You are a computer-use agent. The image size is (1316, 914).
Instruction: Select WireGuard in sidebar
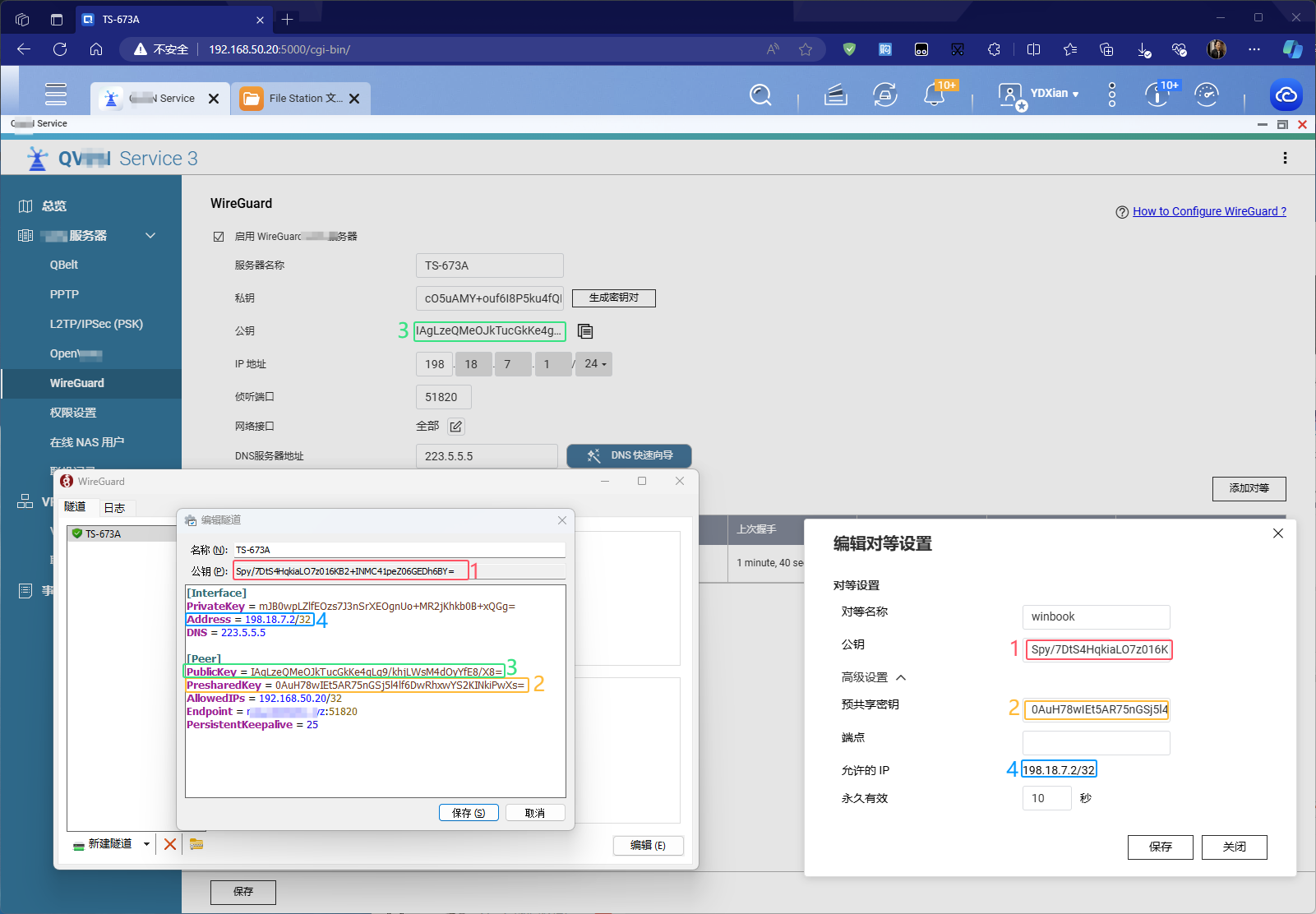pos(77,383)
